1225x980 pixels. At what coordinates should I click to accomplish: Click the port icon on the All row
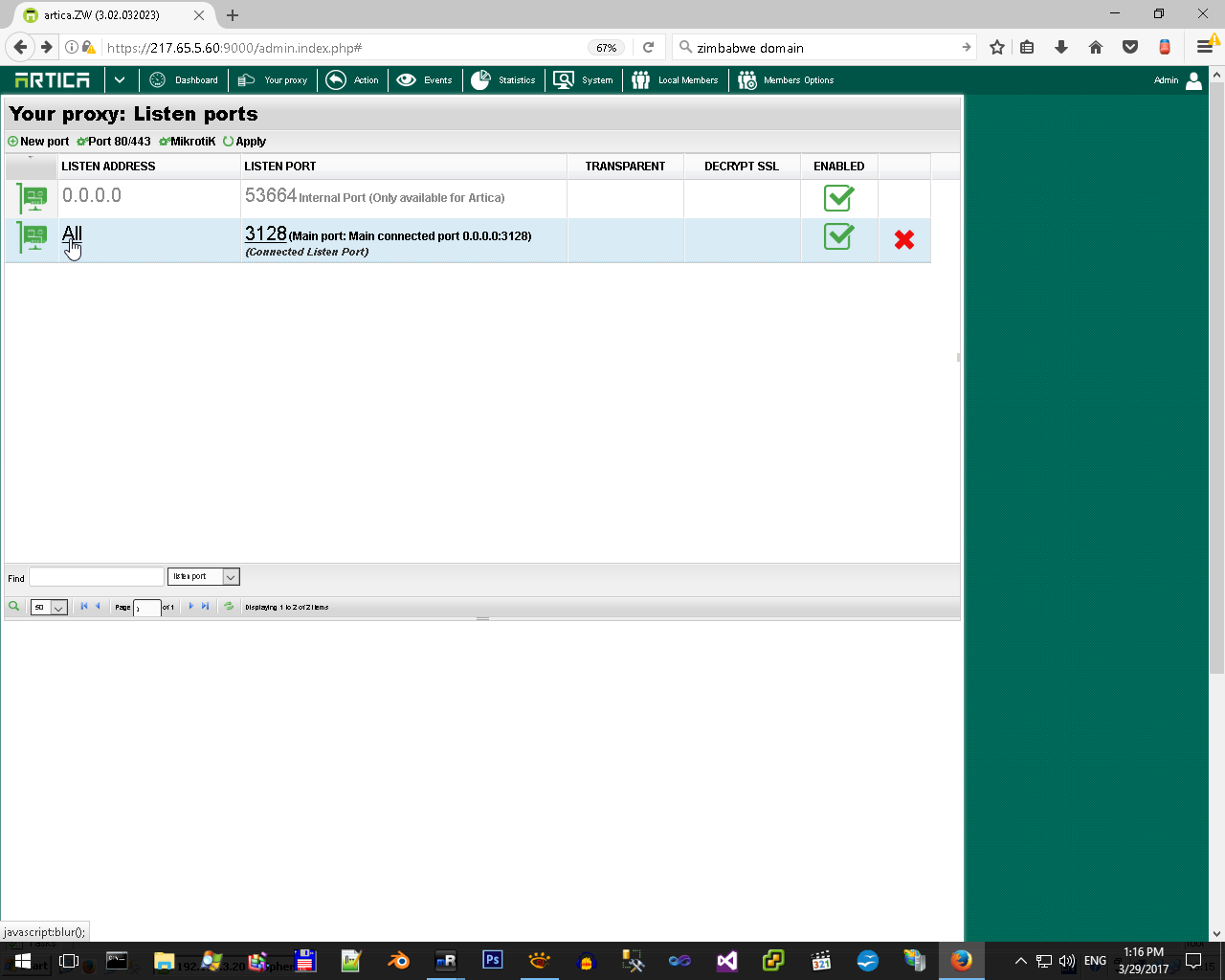[33, 237]
